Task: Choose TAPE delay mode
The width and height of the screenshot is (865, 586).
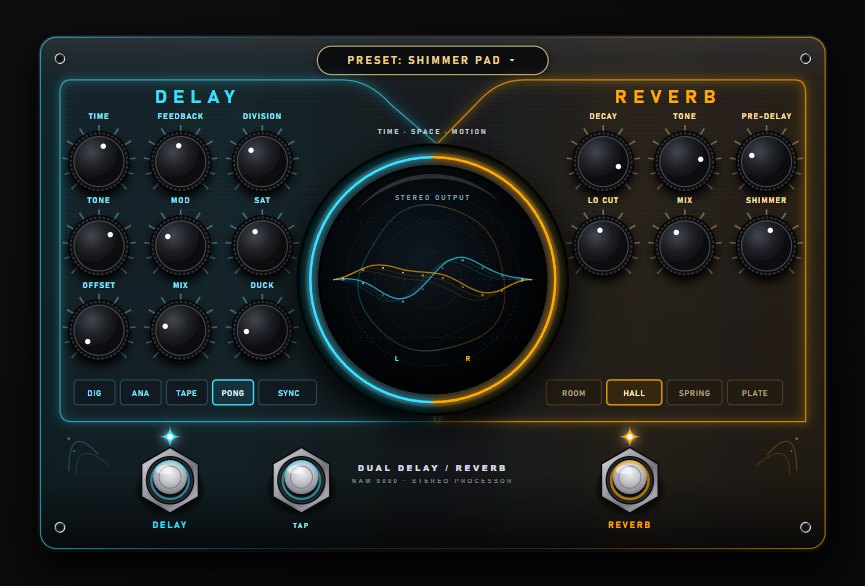Action: coord(186,393)
